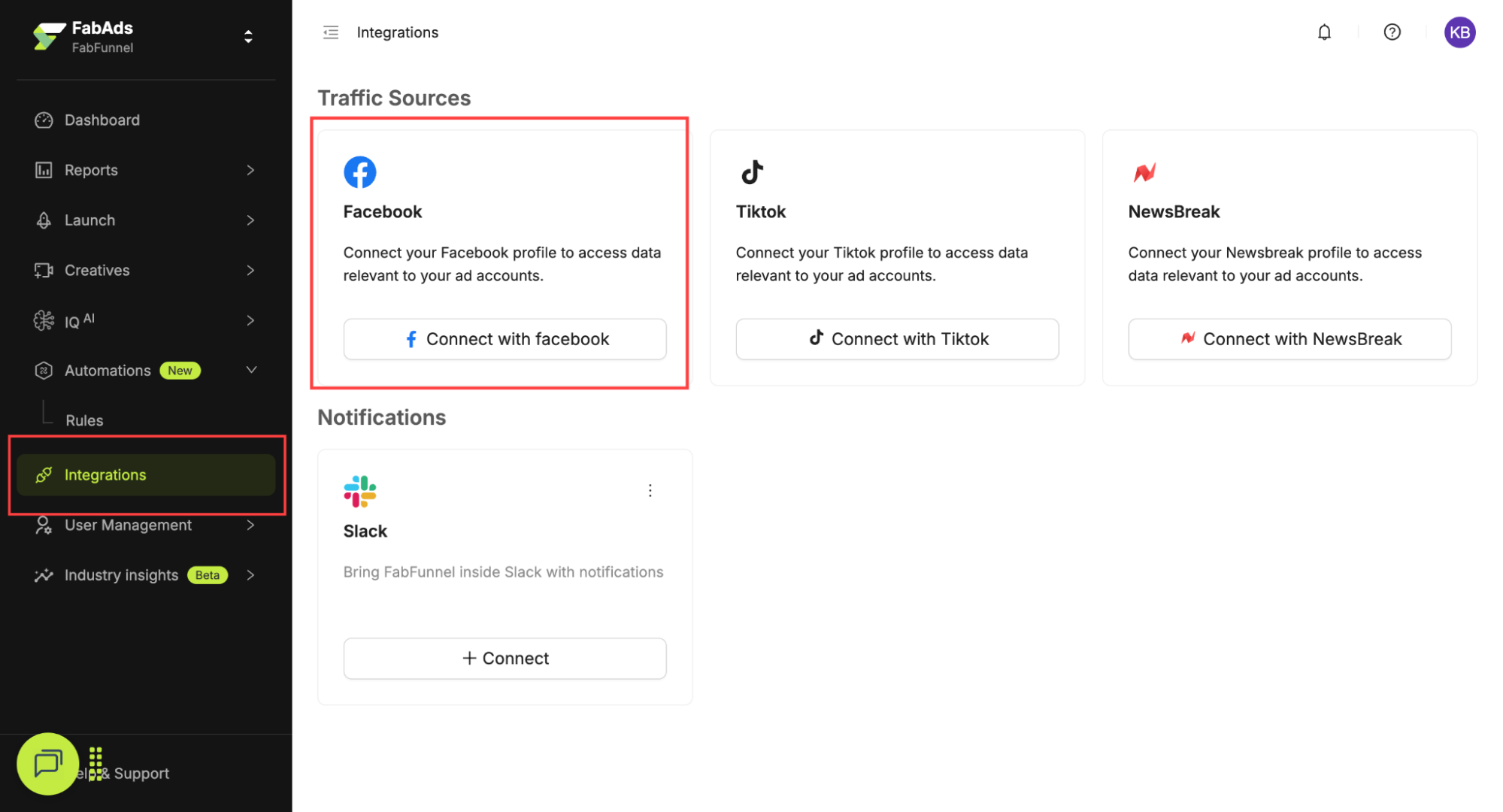
Task: Click the Facebook logo icon
Action: 360,172
